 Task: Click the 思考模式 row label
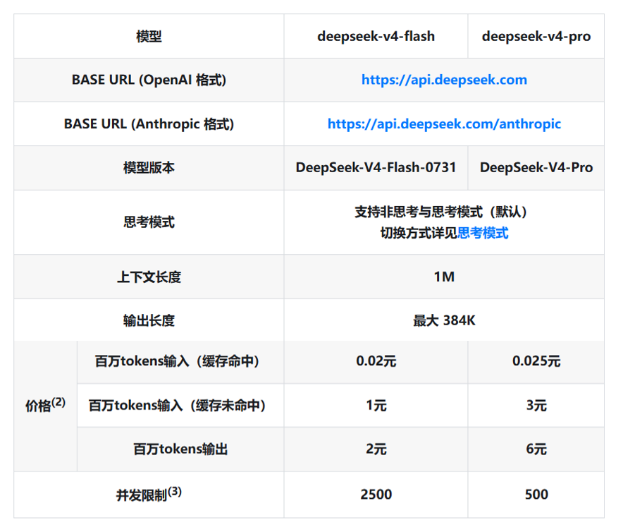[x=149, y=222]
